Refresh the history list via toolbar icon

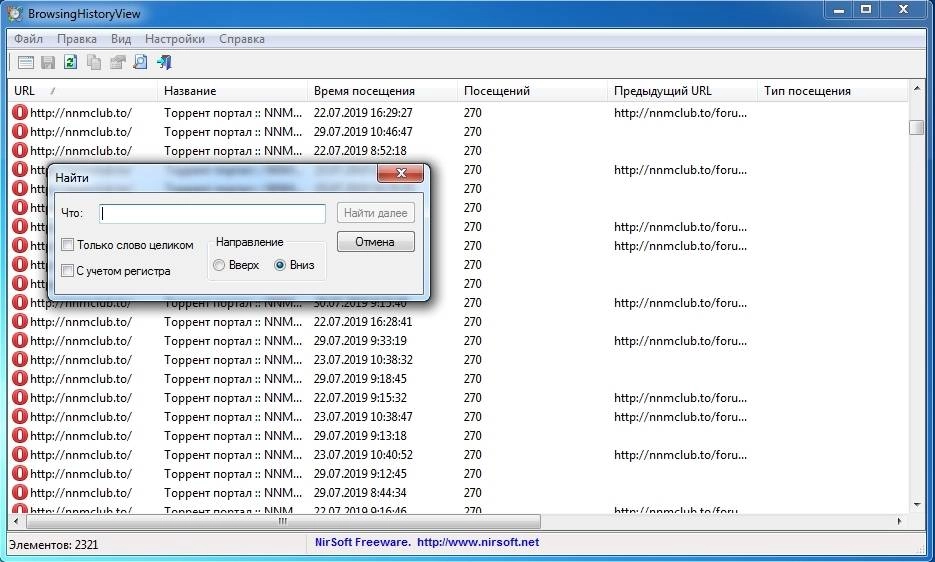[71, 62]
